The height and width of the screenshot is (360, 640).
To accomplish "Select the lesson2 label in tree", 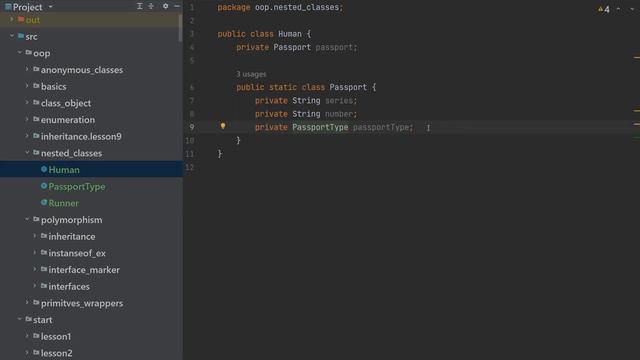I will coord(56,353).
